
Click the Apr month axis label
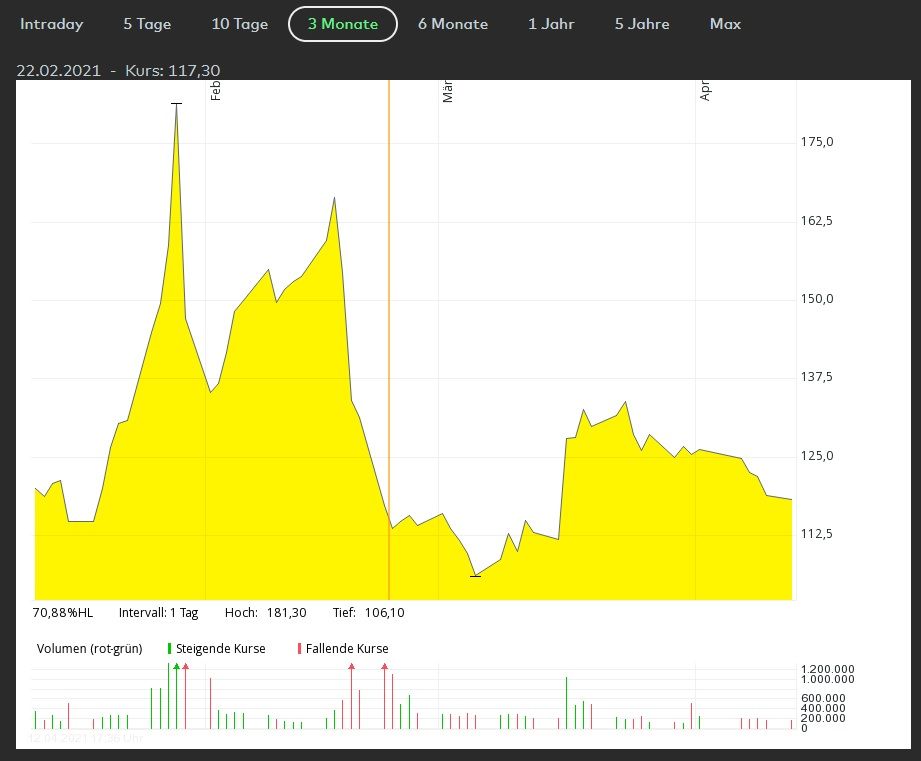[705, 91]
